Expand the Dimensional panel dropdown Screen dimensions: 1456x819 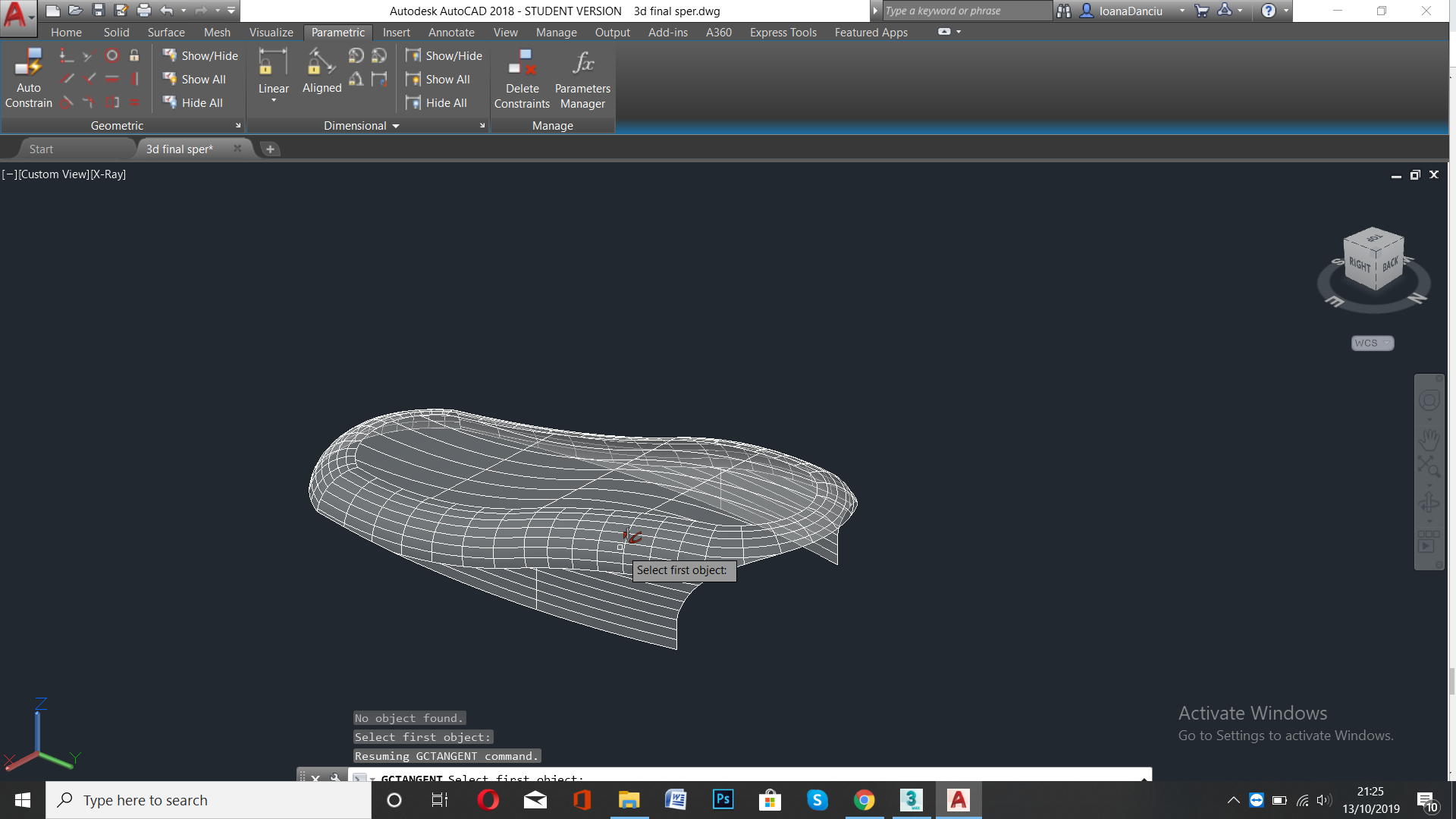click(x=362, y=125)
